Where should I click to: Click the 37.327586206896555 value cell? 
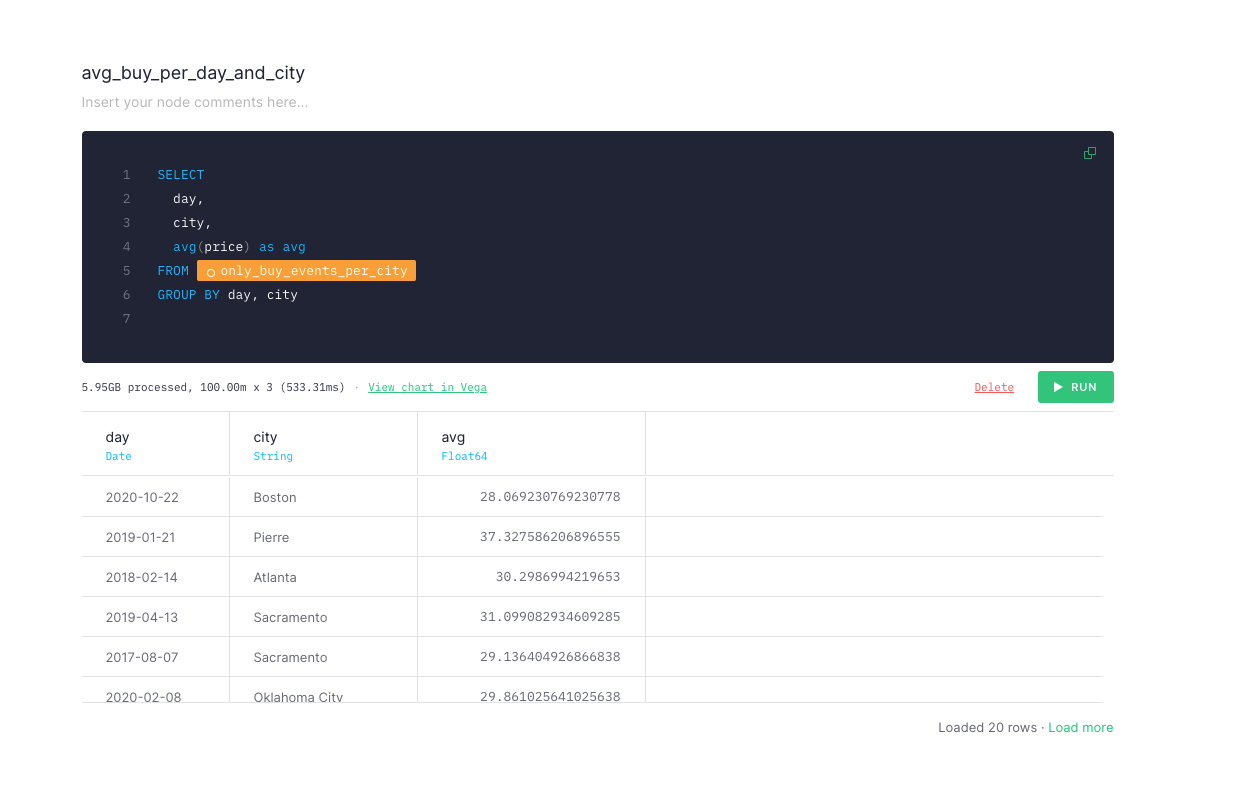pyautogui.click(x=531, y=537)
